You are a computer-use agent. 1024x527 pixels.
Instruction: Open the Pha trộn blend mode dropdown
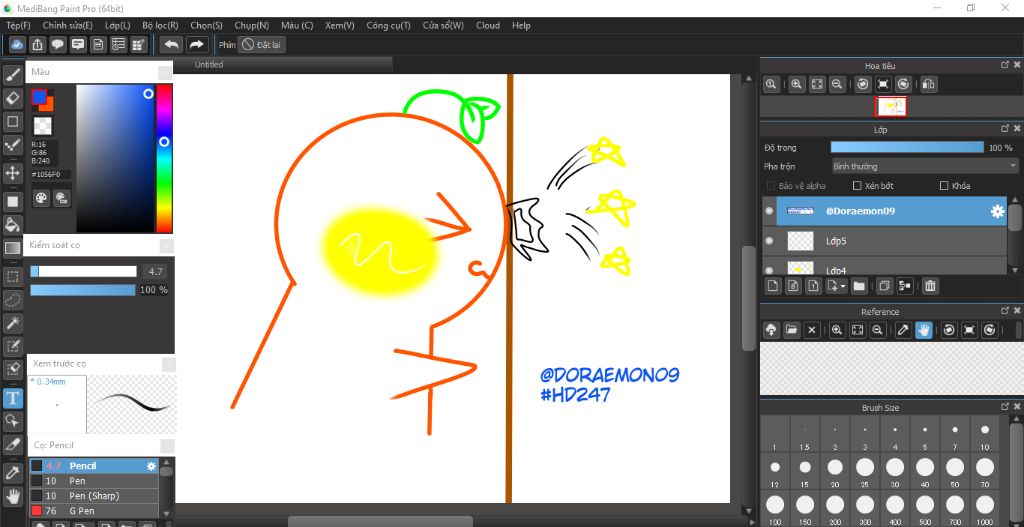[x=925, y=167]
